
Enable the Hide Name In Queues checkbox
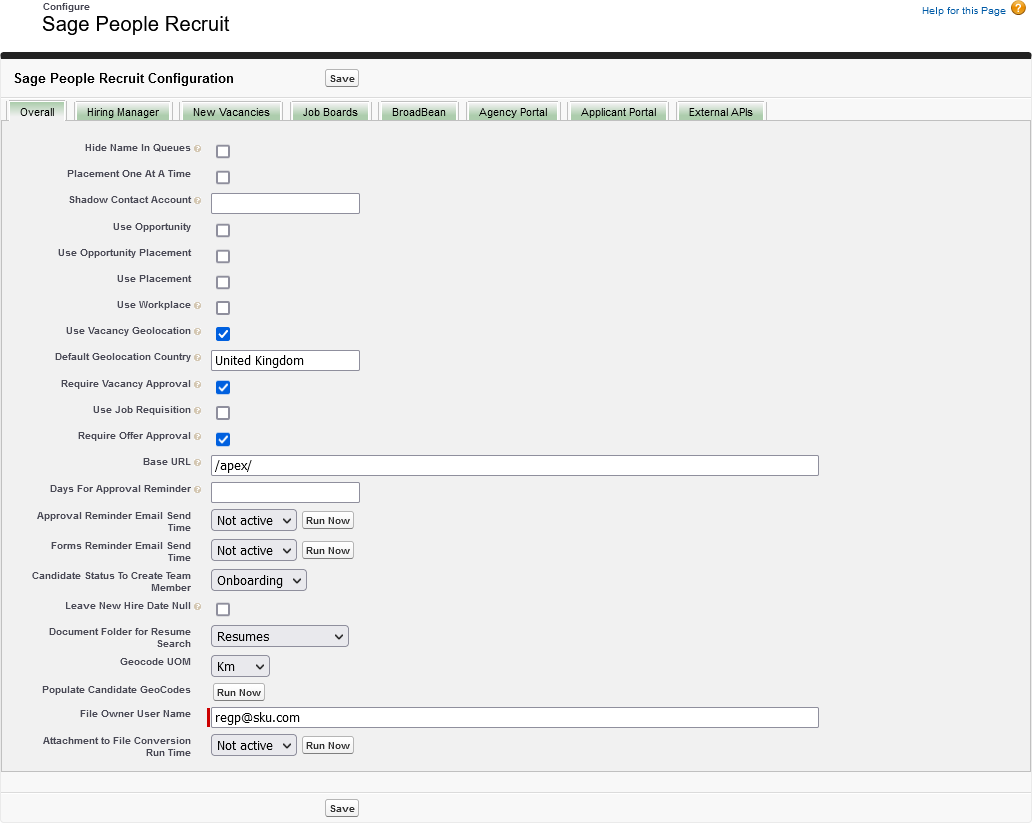click(223, 152)
